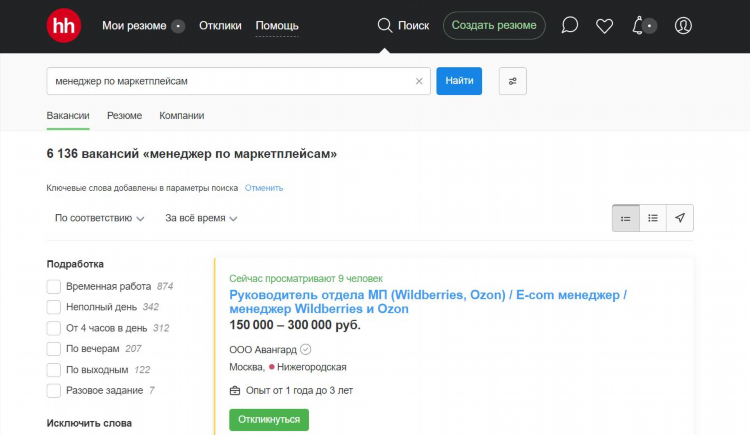Switch to Компании tab

(182, 116)
